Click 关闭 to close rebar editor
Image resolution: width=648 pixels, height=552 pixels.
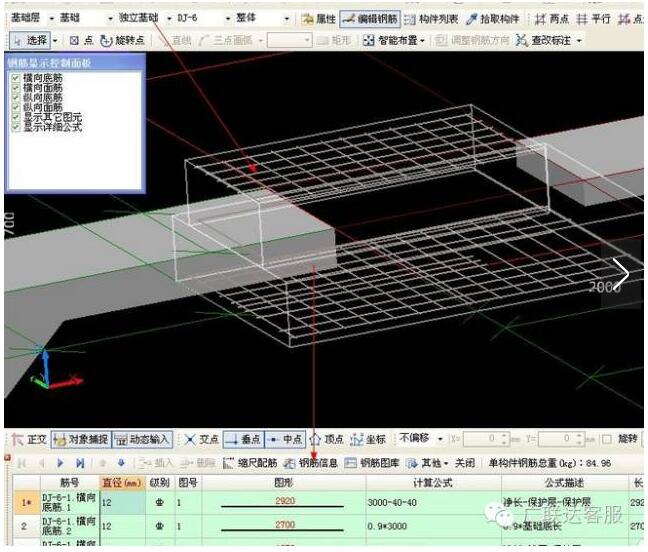click(465, 463)
